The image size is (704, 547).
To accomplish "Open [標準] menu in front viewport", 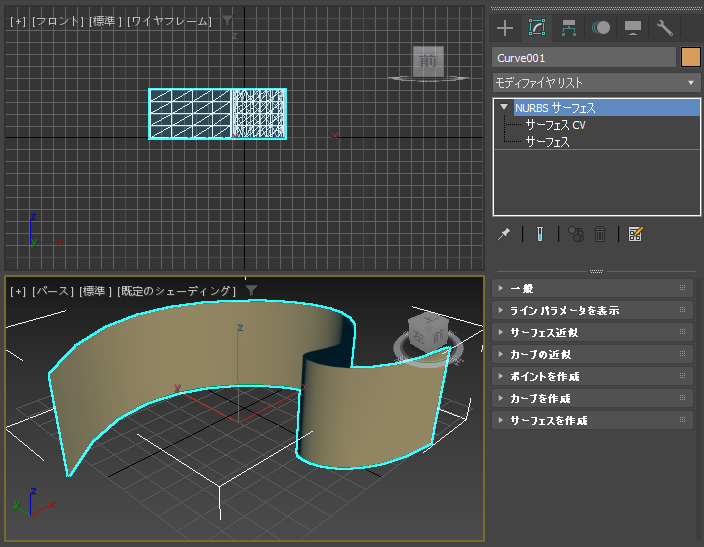I will pos(106,21).
